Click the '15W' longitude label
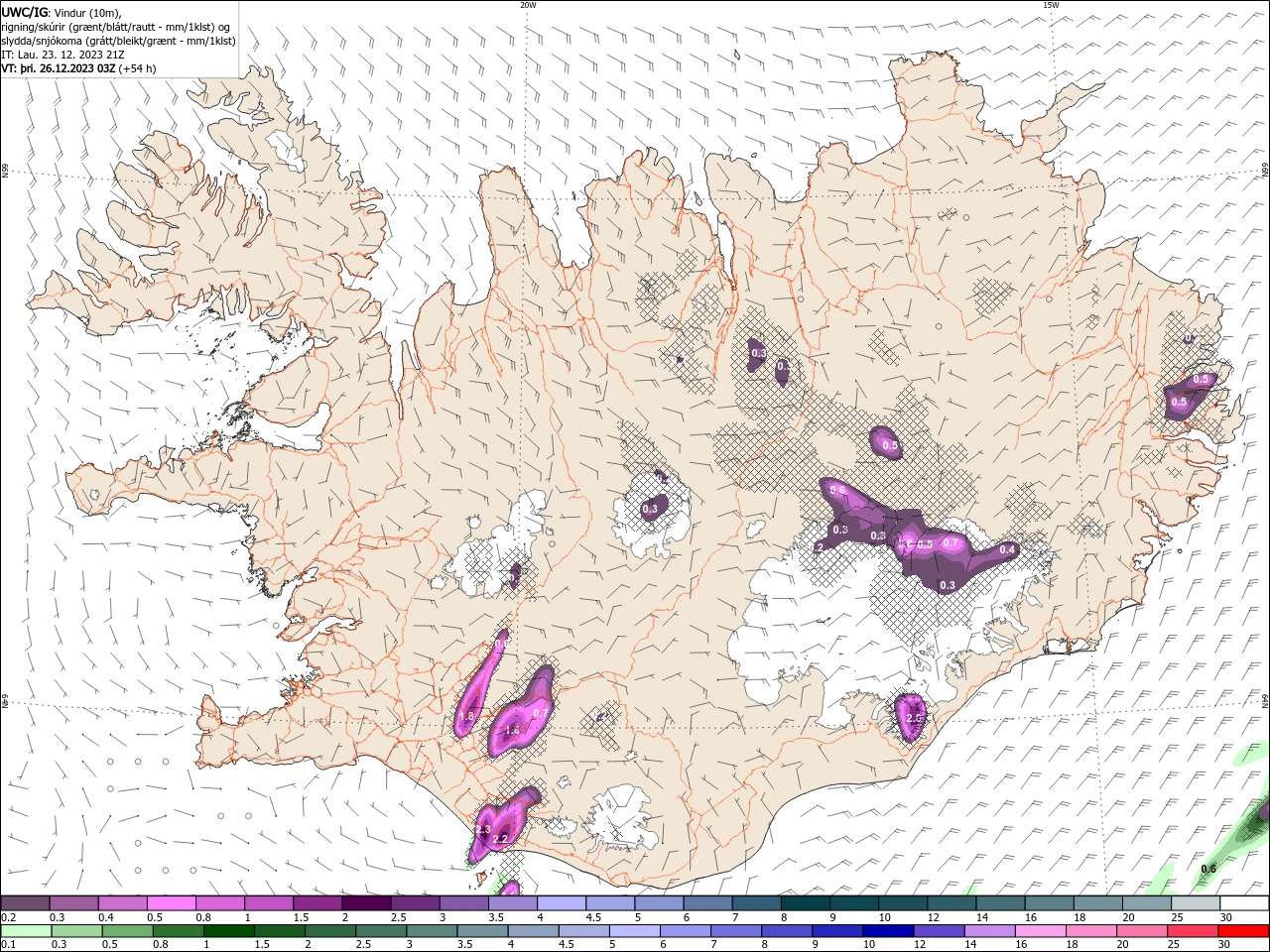 (1051, 5)
